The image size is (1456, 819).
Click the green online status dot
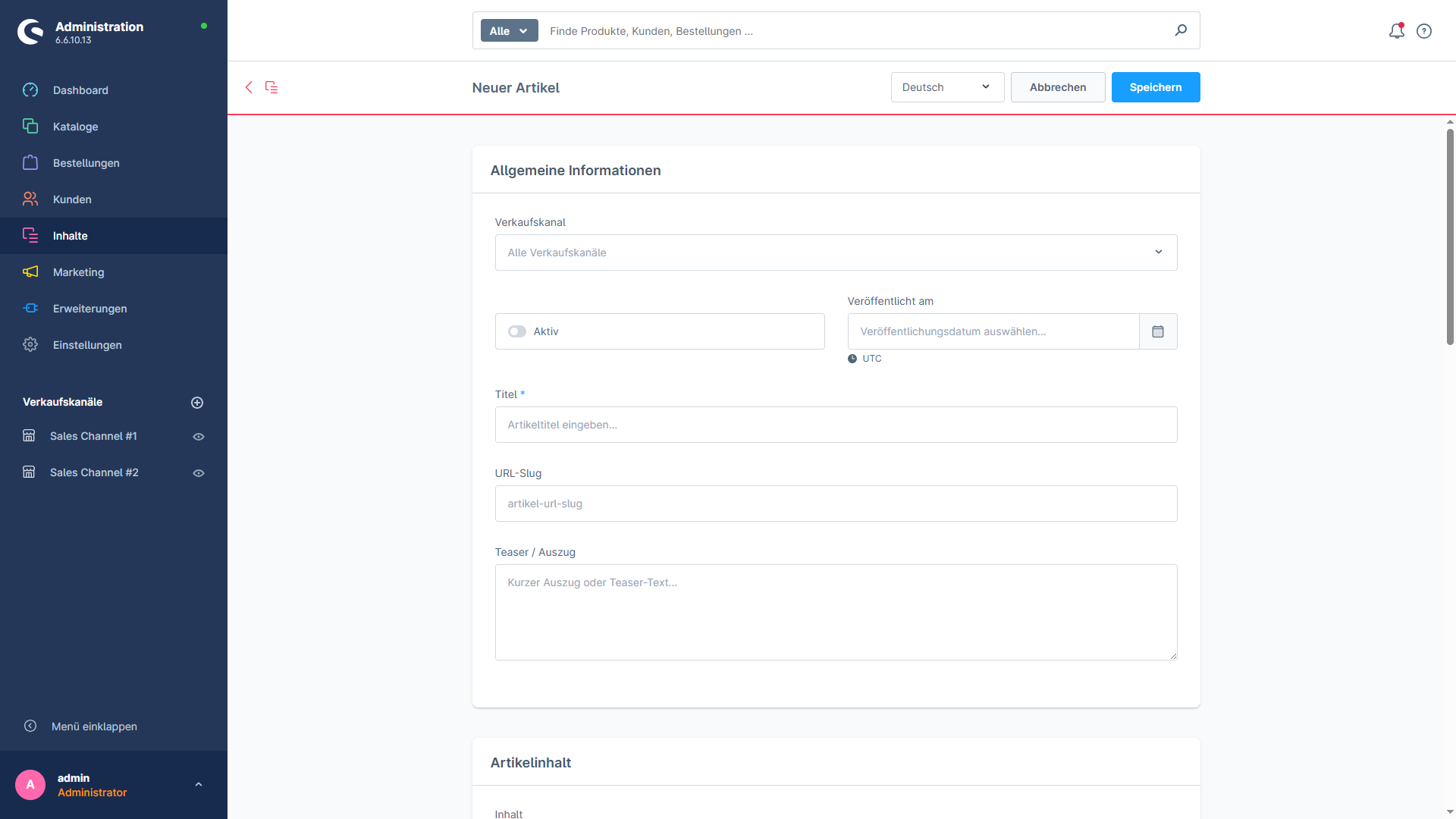point(204,26)
